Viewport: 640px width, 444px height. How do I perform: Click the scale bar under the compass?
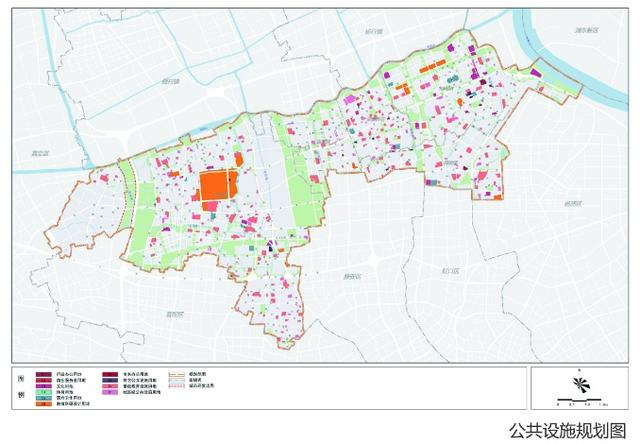(582, 400)
